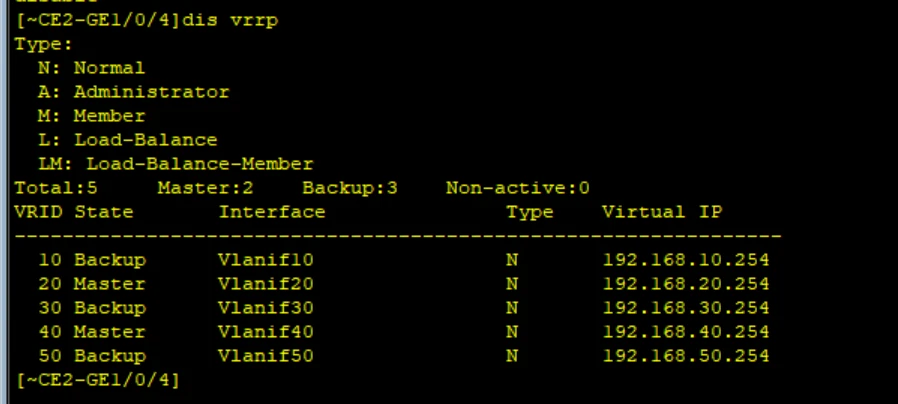Click virtual IP 192.168.40.254

[686, 332]
